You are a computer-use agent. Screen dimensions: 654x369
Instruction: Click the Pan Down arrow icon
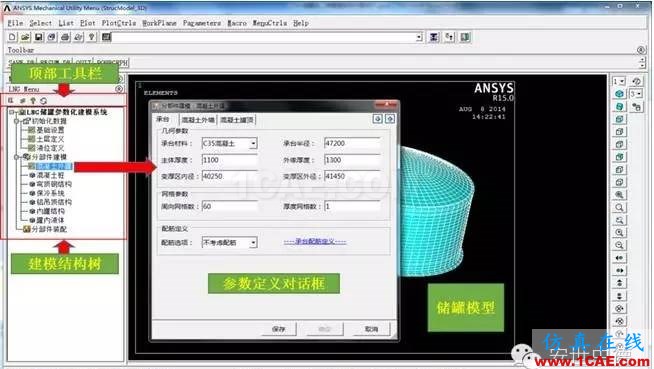tap(619, 296)
